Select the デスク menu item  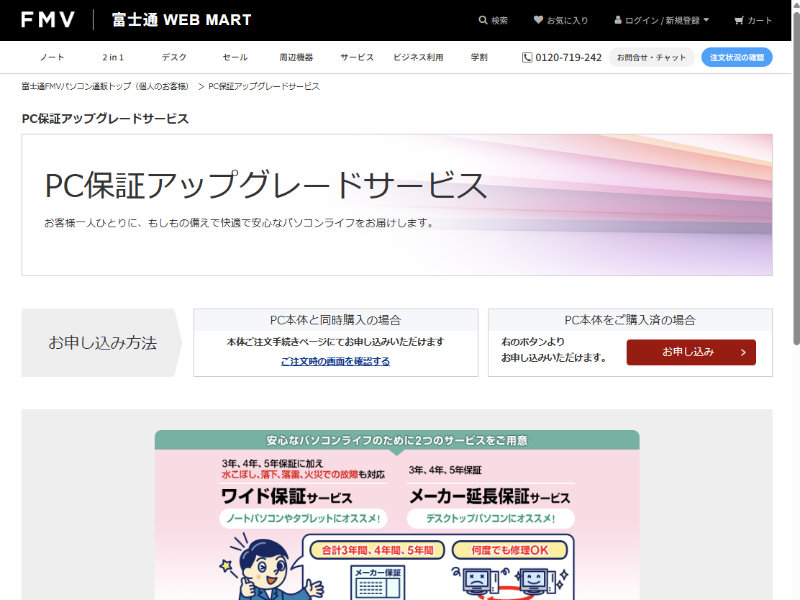tap(174, 57)
